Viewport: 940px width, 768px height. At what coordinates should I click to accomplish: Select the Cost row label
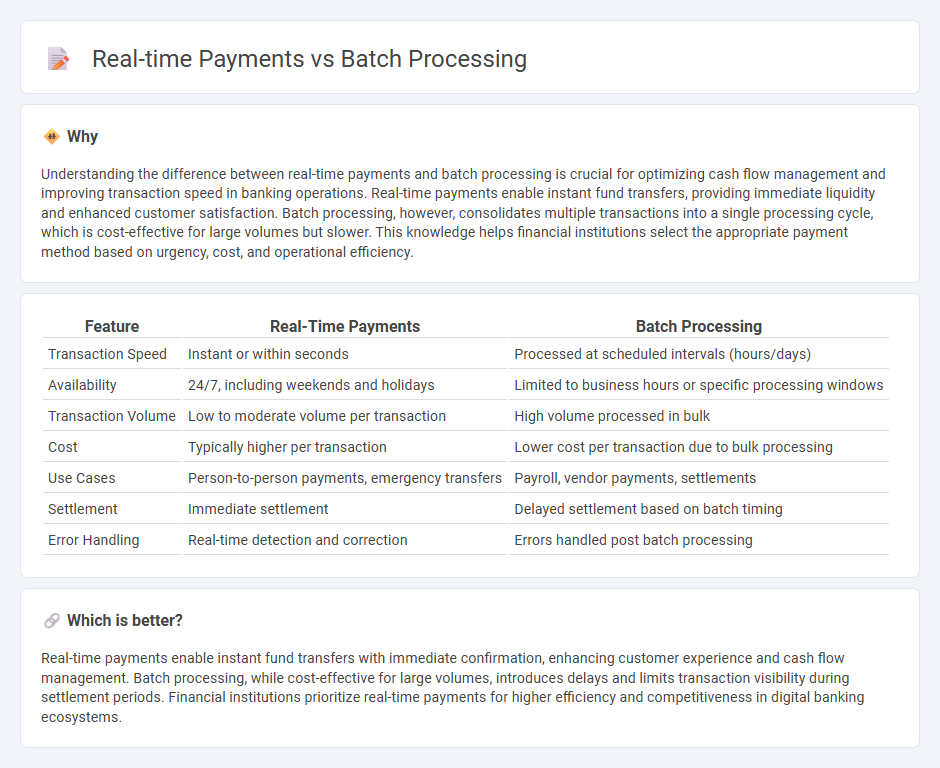coord(63,447)
